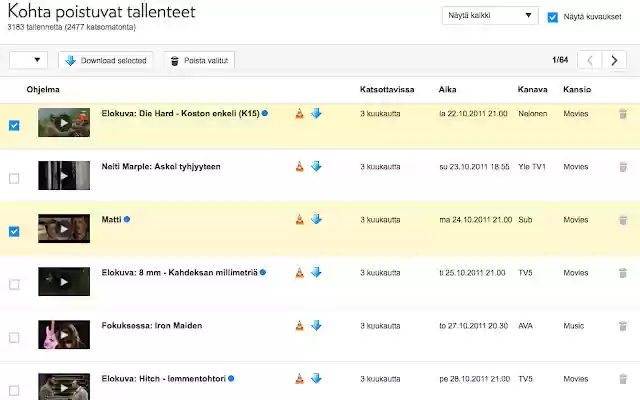Toggle the Näytä kuvaukset checkbox
This screenshot has width=640, height=400.
(553, 17)
